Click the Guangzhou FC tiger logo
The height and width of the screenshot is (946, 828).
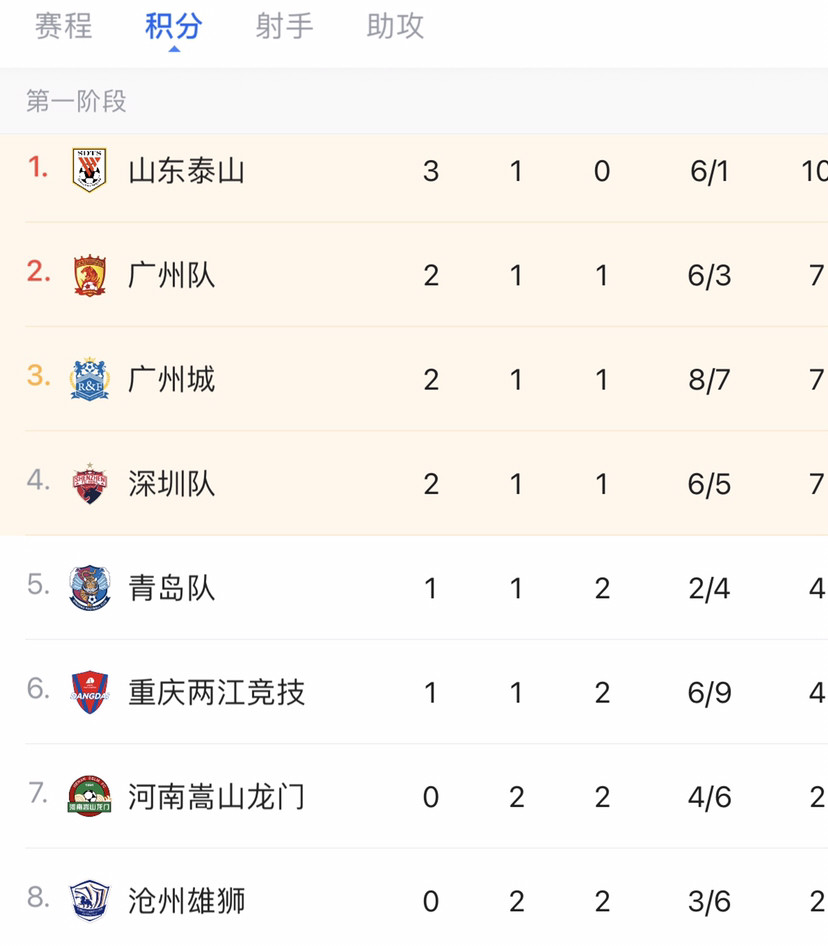(x=89, y=275)
